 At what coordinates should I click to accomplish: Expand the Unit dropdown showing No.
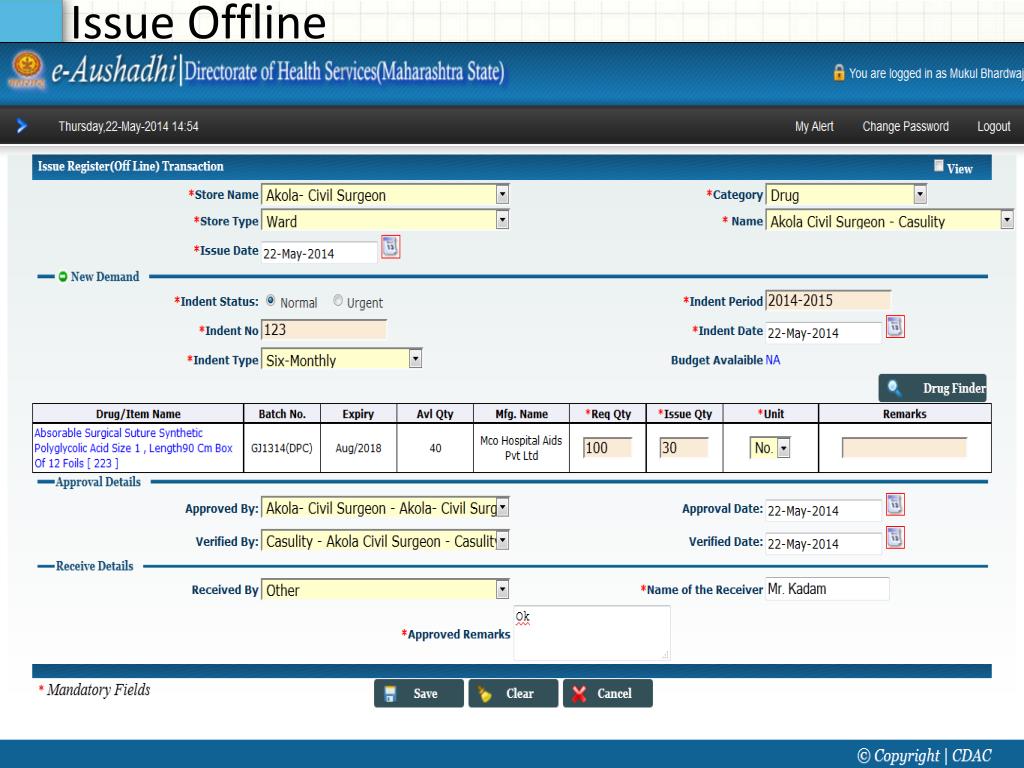pyautogui.click(x=784, y=448)
